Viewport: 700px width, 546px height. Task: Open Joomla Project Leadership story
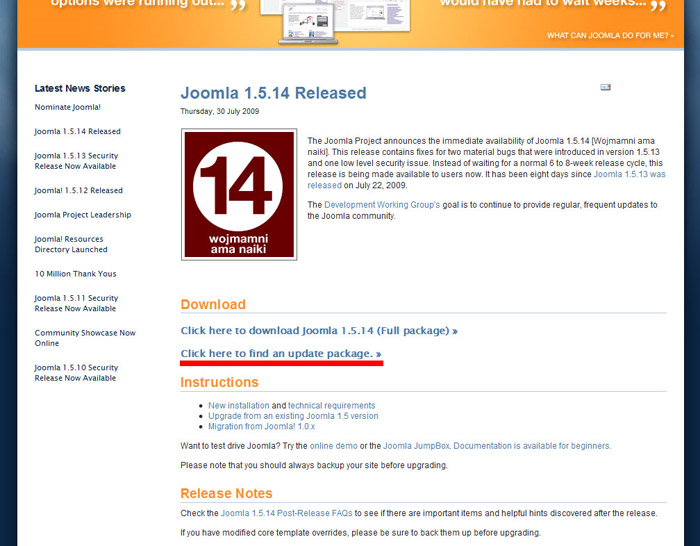point(83,215)
